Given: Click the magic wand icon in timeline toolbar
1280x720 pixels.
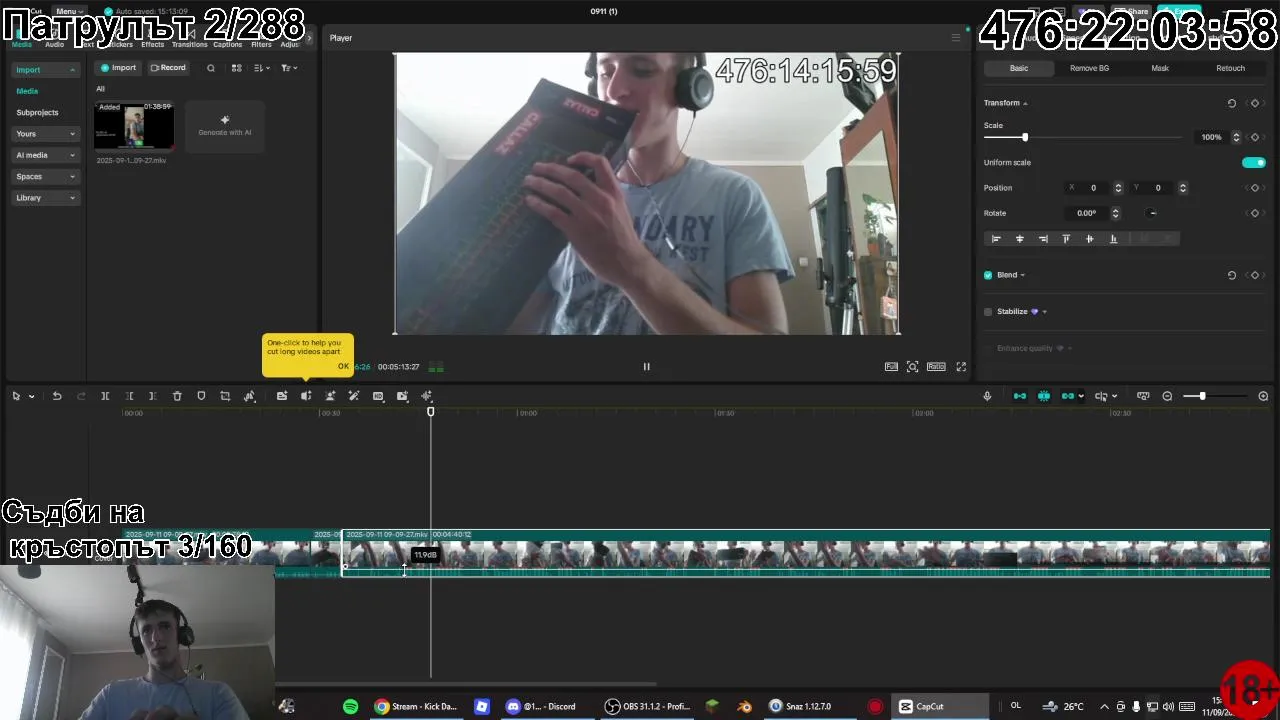Looking at the screenshot, I should 354,396.
